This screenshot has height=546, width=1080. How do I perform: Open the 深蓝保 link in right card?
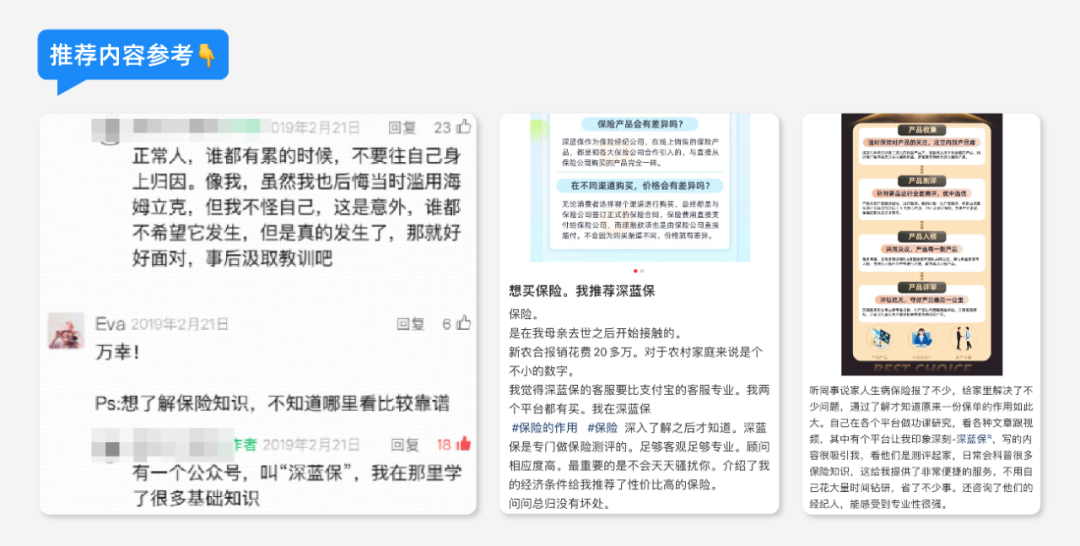pyautogui.click(x=974, y=439)
